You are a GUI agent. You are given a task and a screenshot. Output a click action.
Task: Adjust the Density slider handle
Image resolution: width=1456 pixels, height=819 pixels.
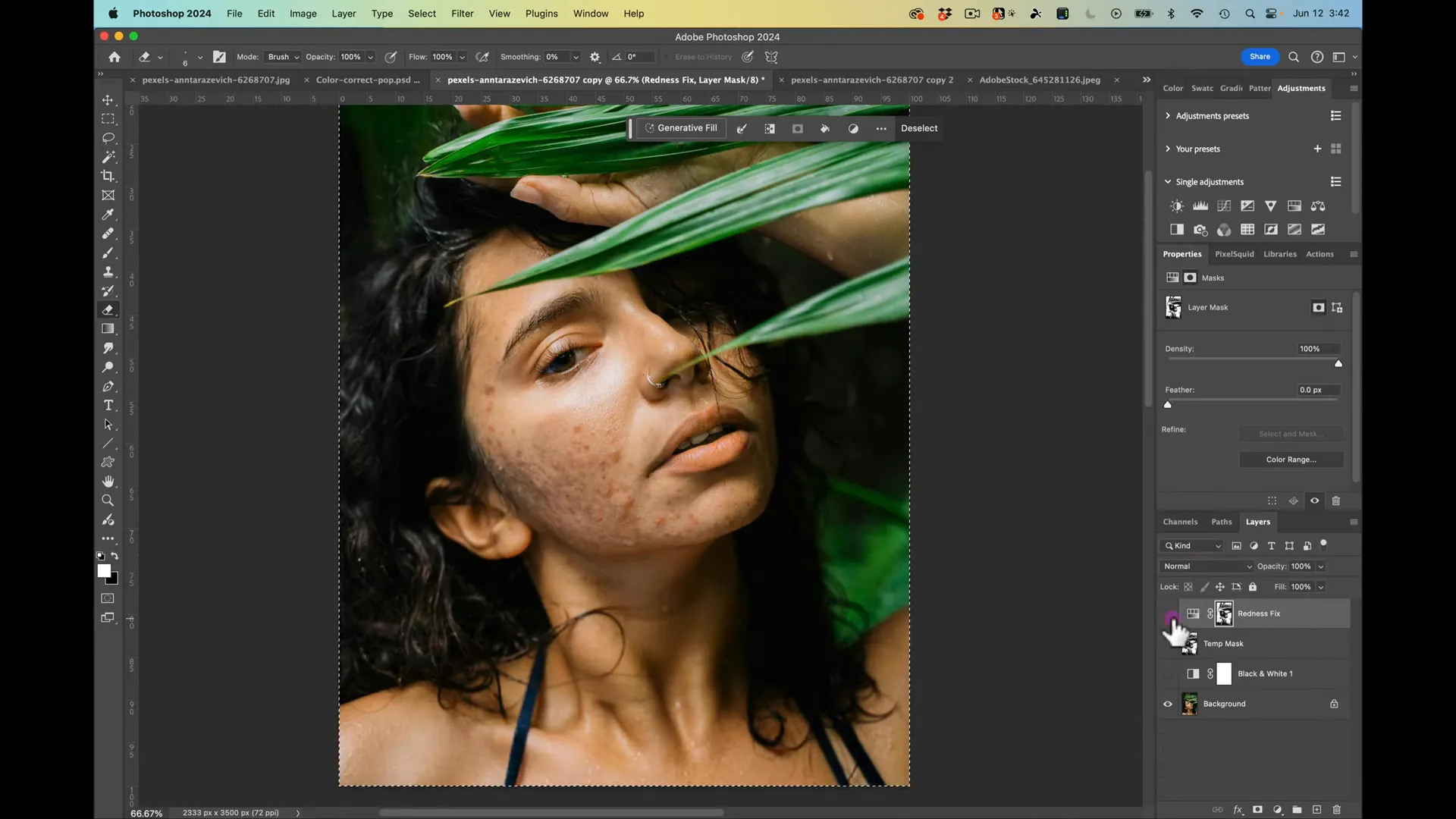point(1338,364)
